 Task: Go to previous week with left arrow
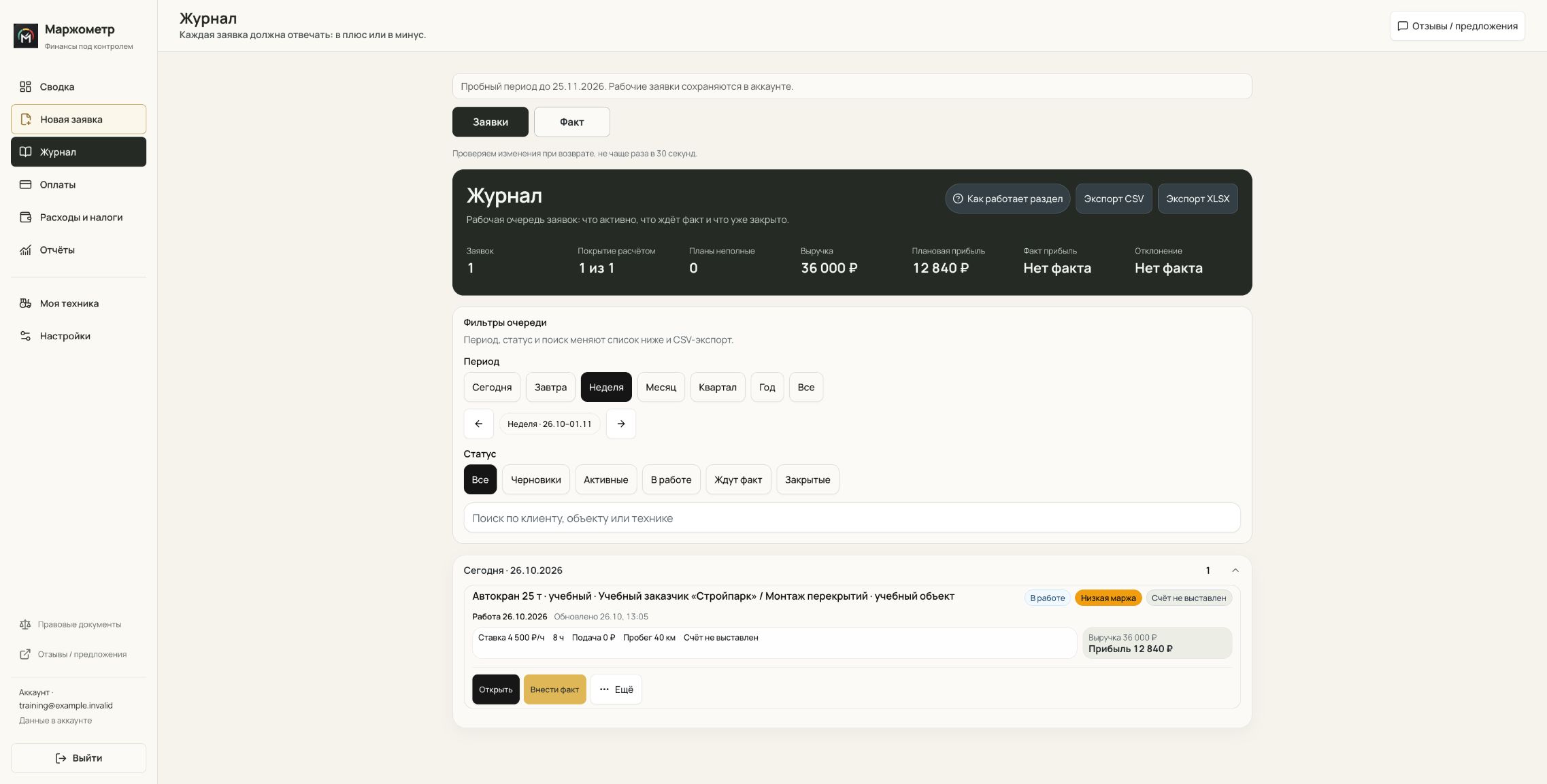[x=478, y=424]
